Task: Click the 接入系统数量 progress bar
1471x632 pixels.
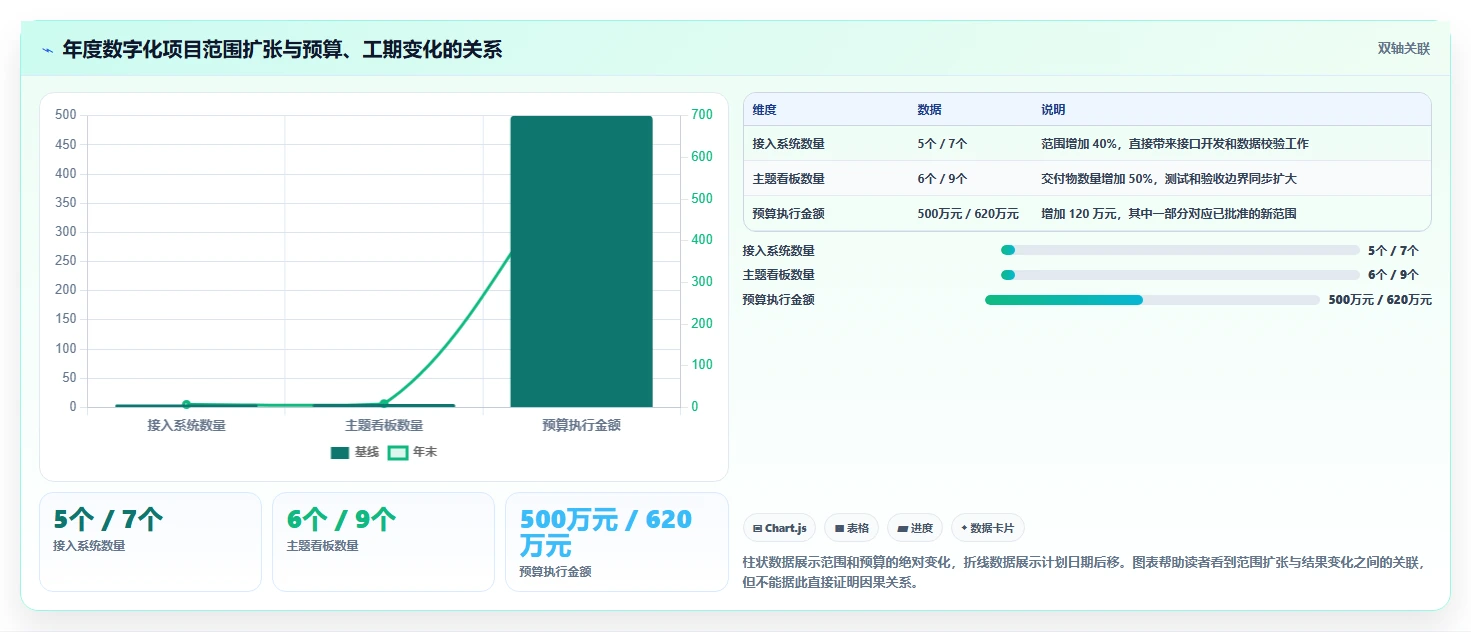Action: click(1180, 250)
